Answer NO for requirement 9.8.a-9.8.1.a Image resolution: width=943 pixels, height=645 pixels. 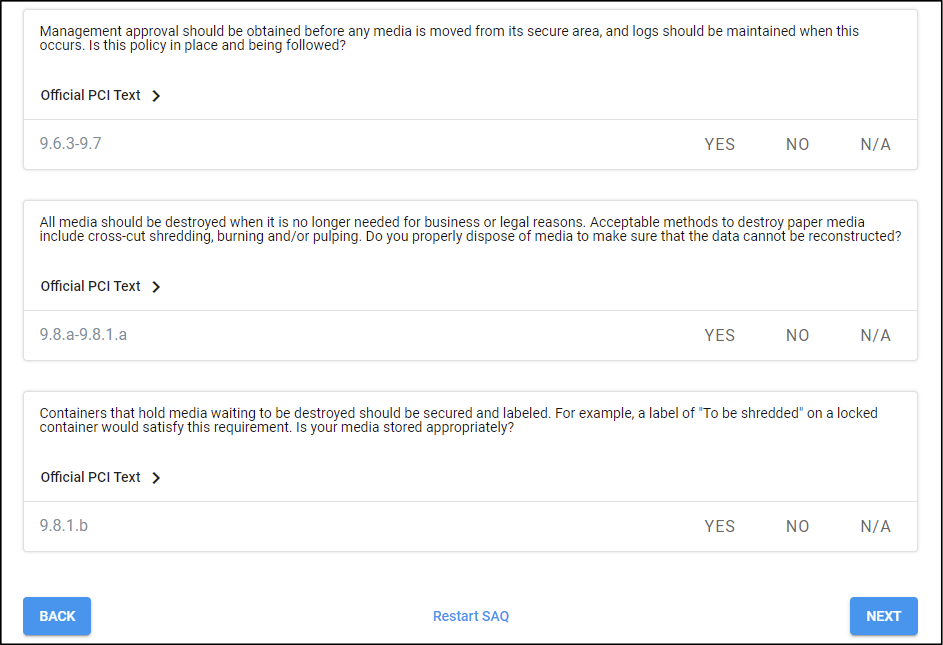pos(797,335)
